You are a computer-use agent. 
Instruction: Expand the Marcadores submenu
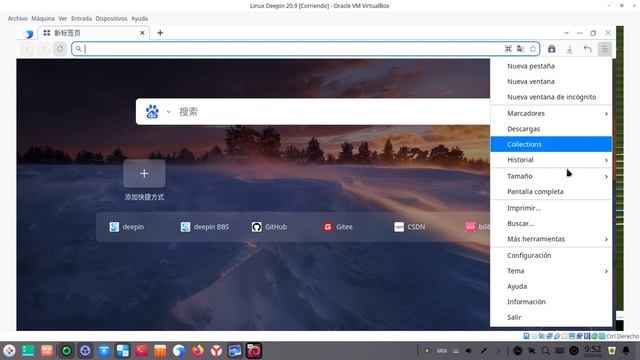[551, 113]
